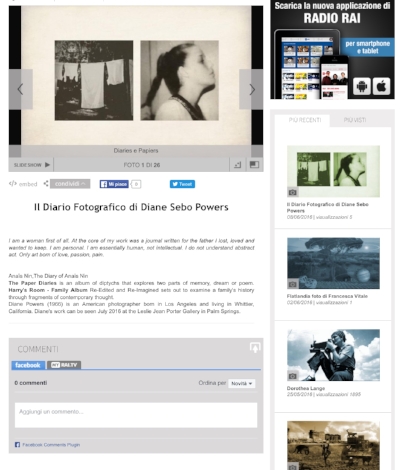Open Il Diario Fotografico sidebar link
Viewport: 400px width, 470px height.
pos(327,207)
